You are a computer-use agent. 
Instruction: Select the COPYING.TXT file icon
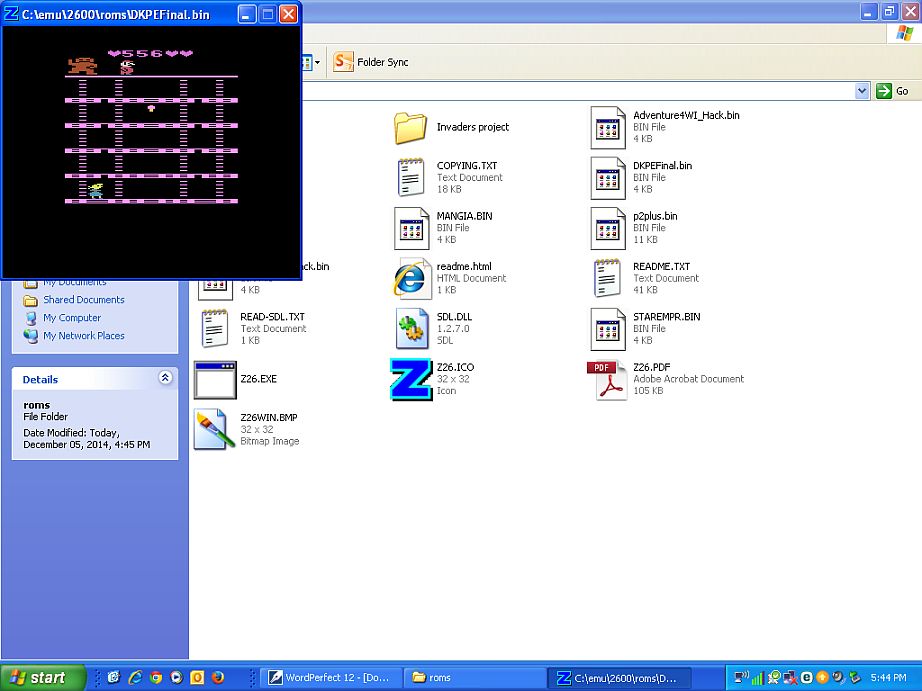411,177
